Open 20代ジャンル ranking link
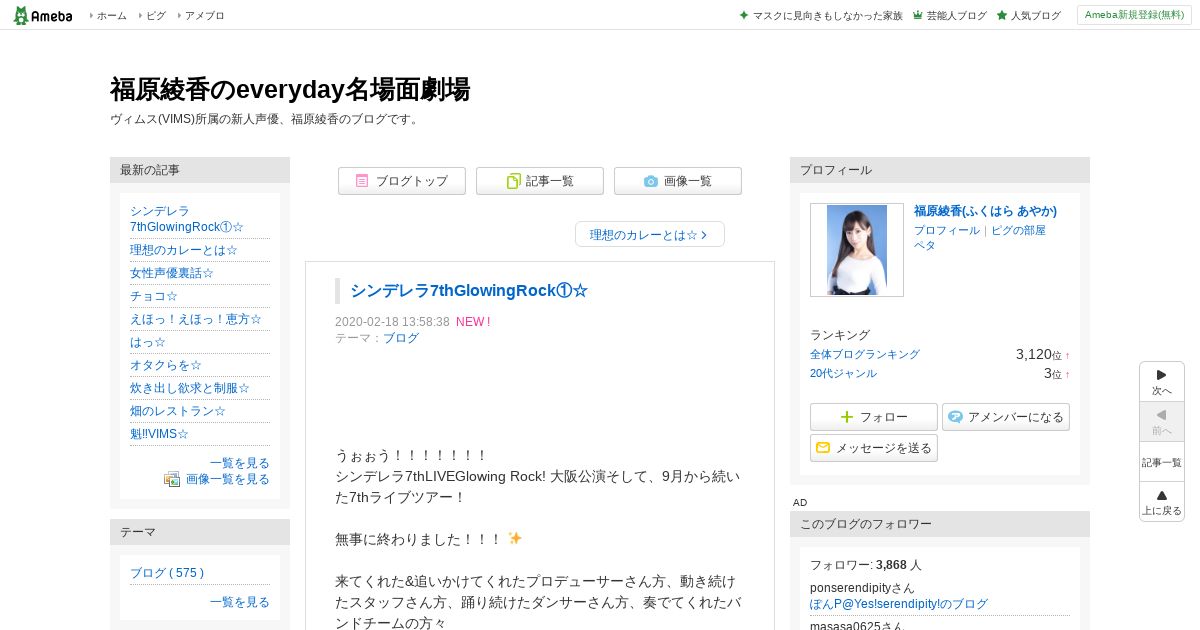The width and height of the screenshot is (1200, 630). click(843, 373)
